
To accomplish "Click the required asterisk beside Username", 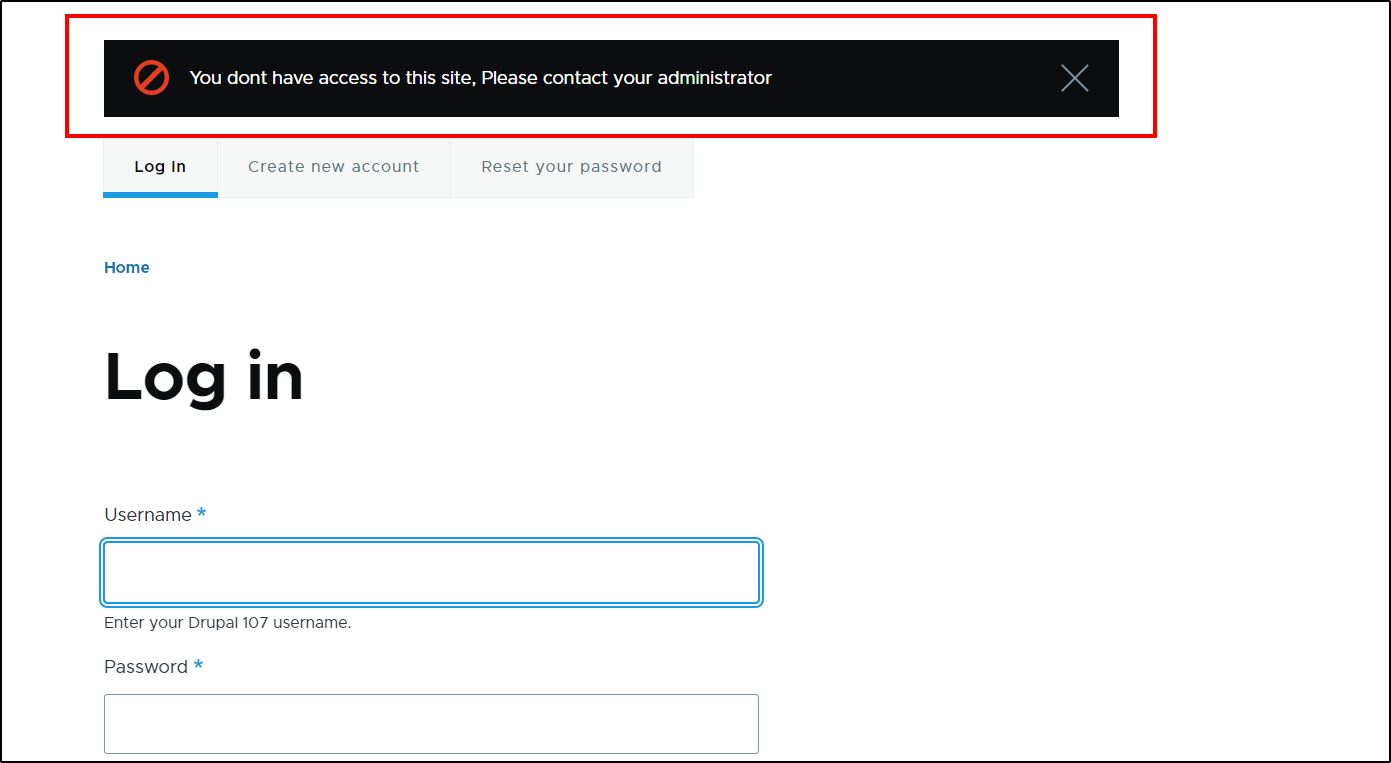I will point(201,513).
